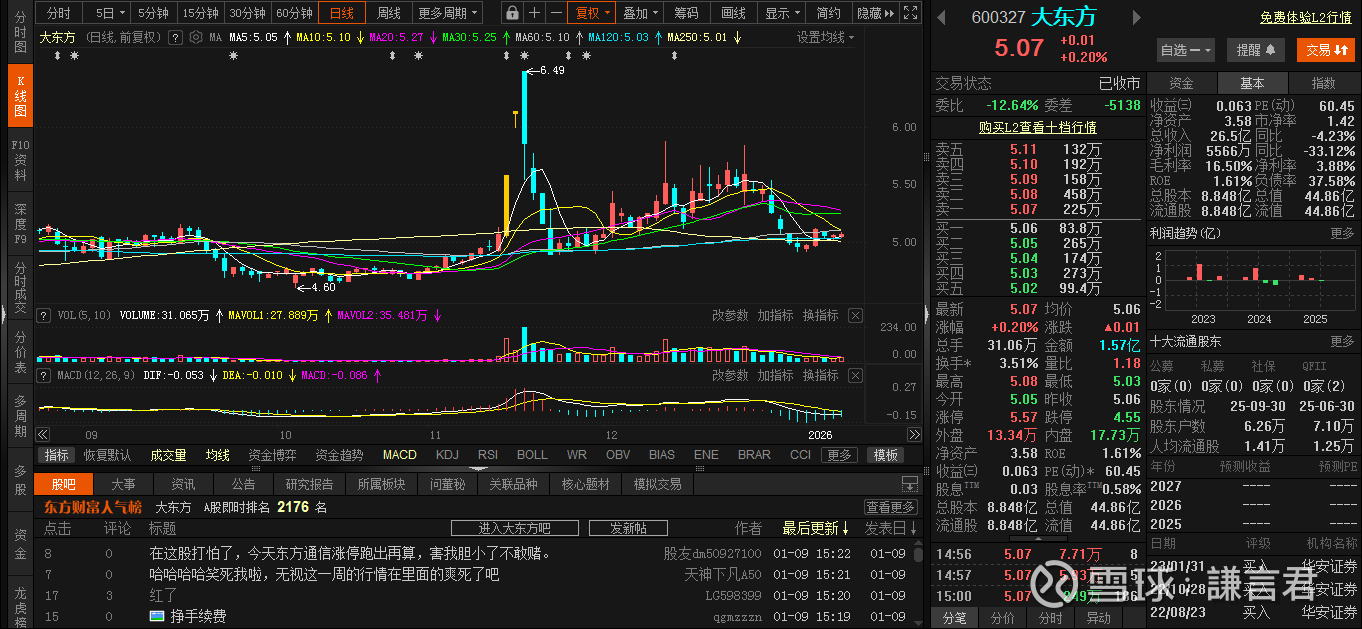The height and width of the screenshot is (629, 1362).
Task: Click 查看更多 button
Action: (891, 507)
